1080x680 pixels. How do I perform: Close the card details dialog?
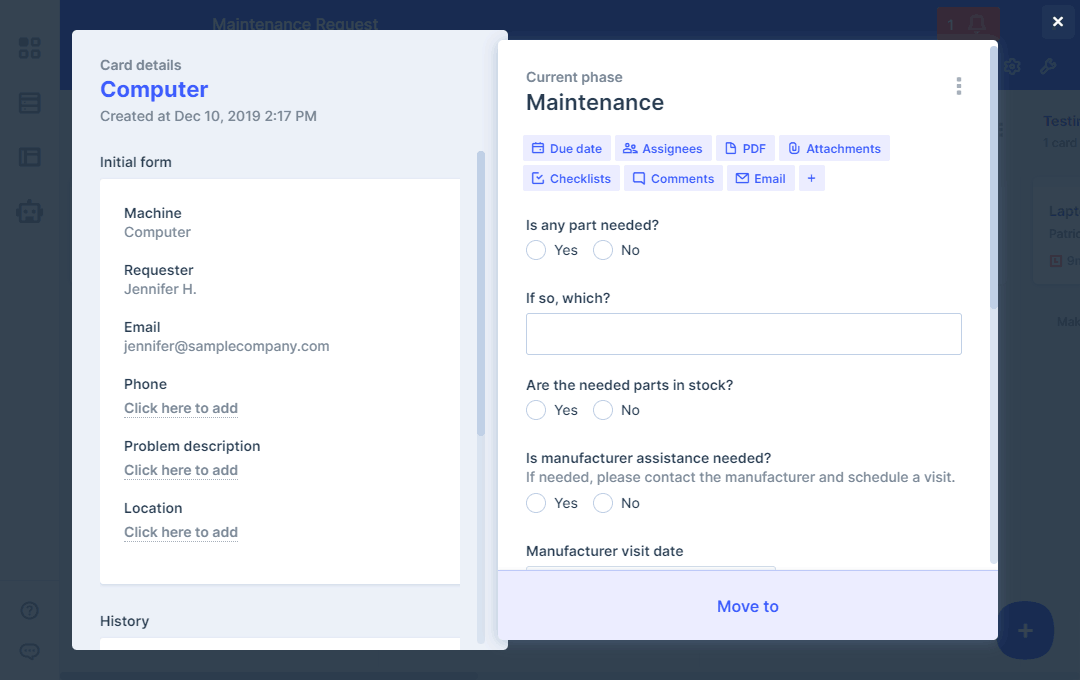click(1058, 21)
